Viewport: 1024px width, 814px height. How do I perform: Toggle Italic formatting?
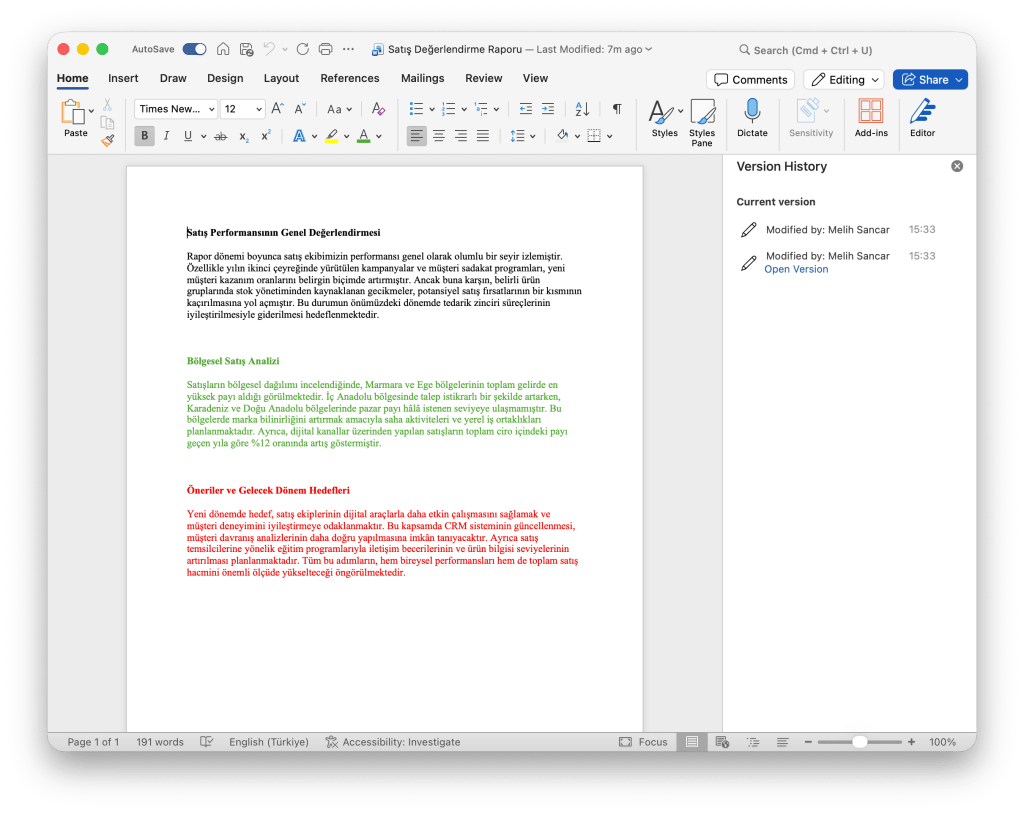point(166,136)
